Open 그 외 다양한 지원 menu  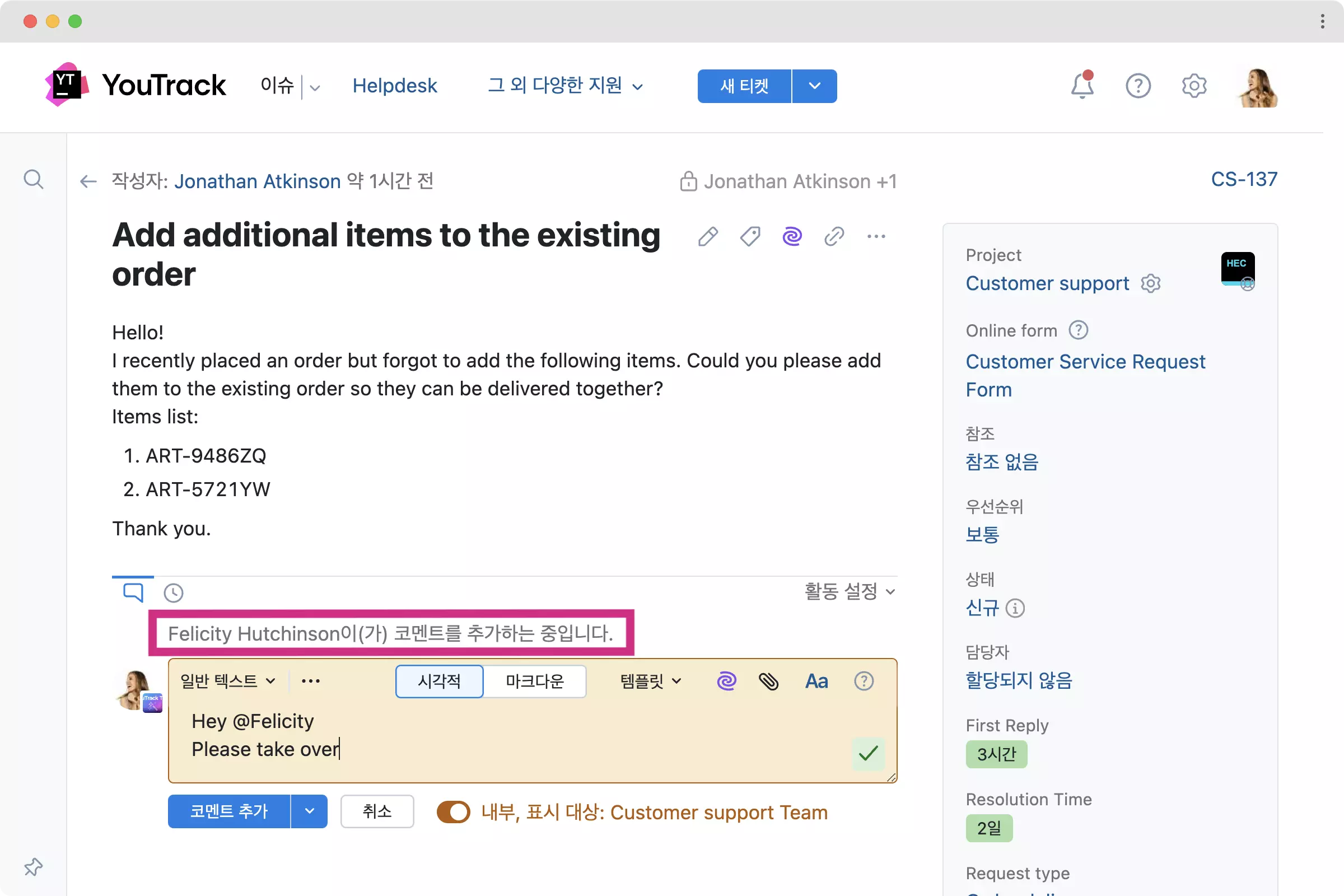click(x=564, y=86)
